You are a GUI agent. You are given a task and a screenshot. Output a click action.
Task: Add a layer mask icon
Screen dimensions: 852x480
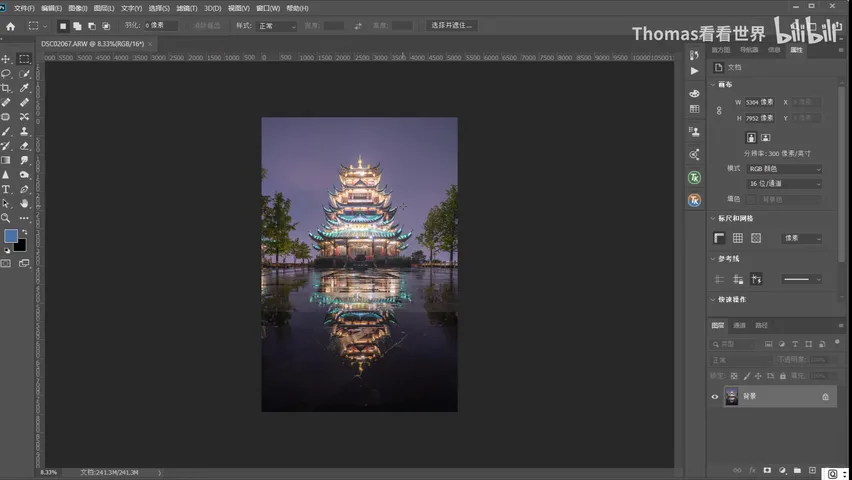point(767,470)
